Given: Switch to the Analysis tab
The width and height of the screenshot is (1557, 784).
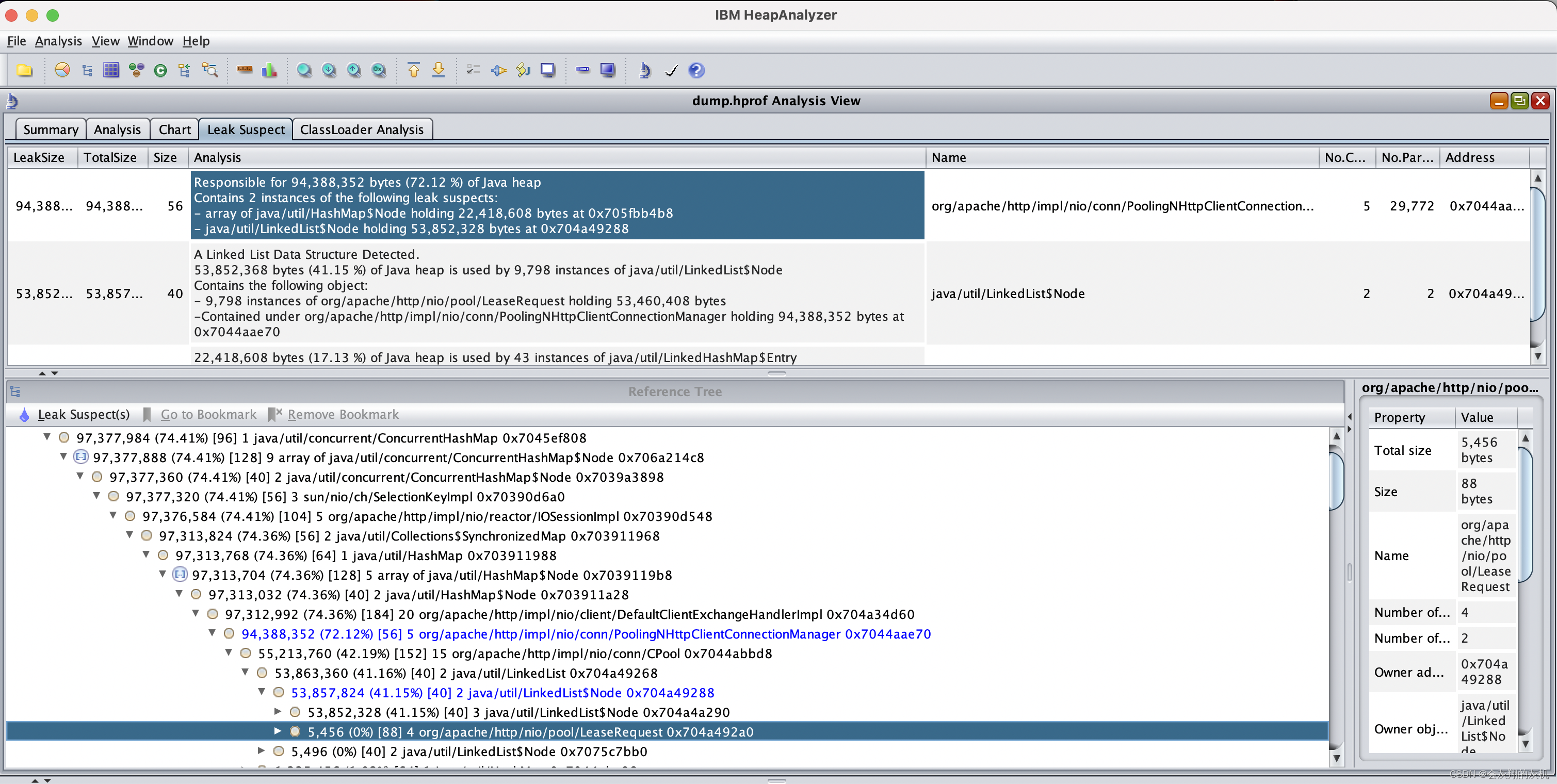Looking at the screenshot, I should coord(117,129).
